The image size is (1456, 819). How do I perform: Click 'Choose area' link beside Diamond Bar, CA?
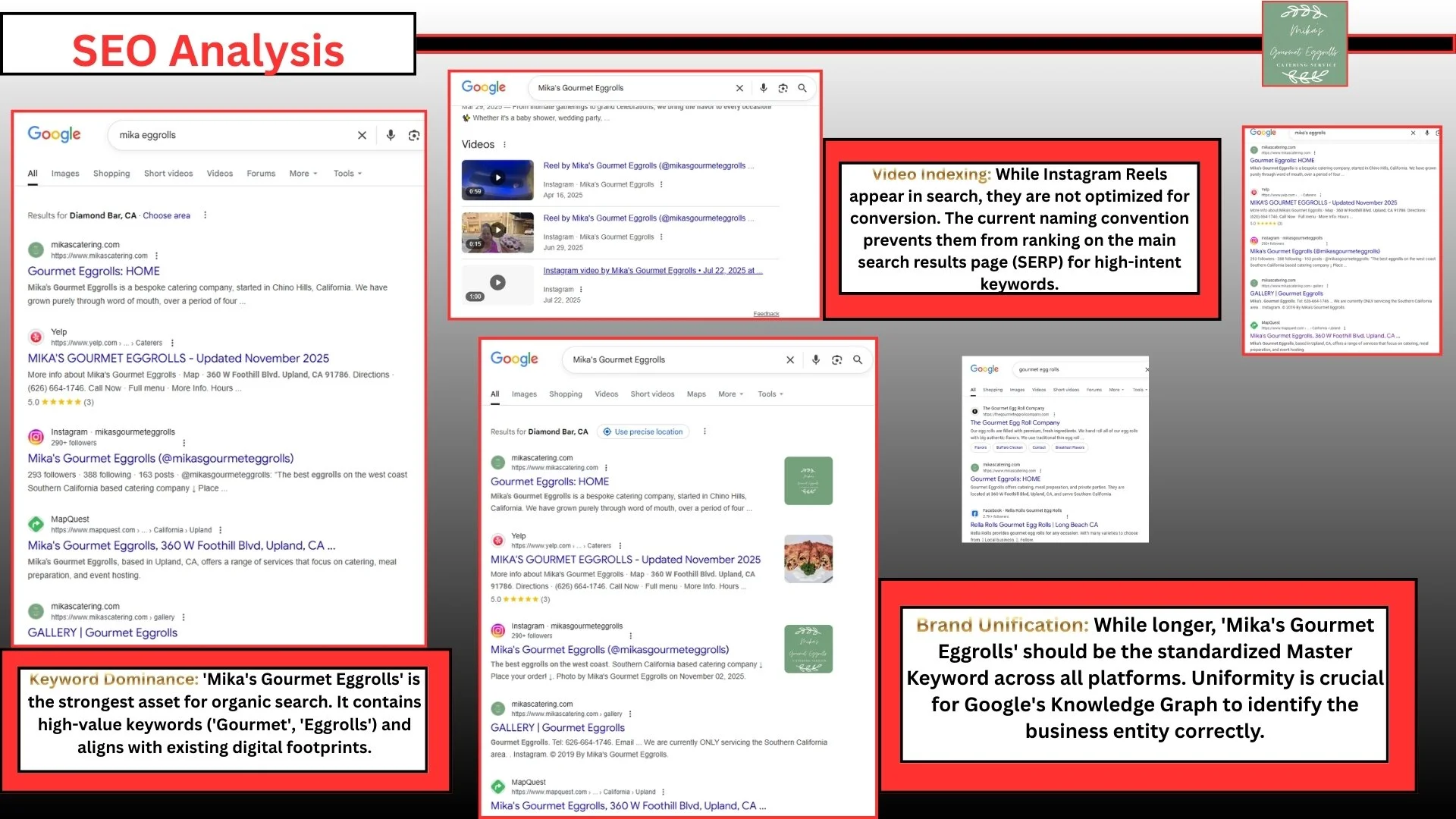pos(166,215)
